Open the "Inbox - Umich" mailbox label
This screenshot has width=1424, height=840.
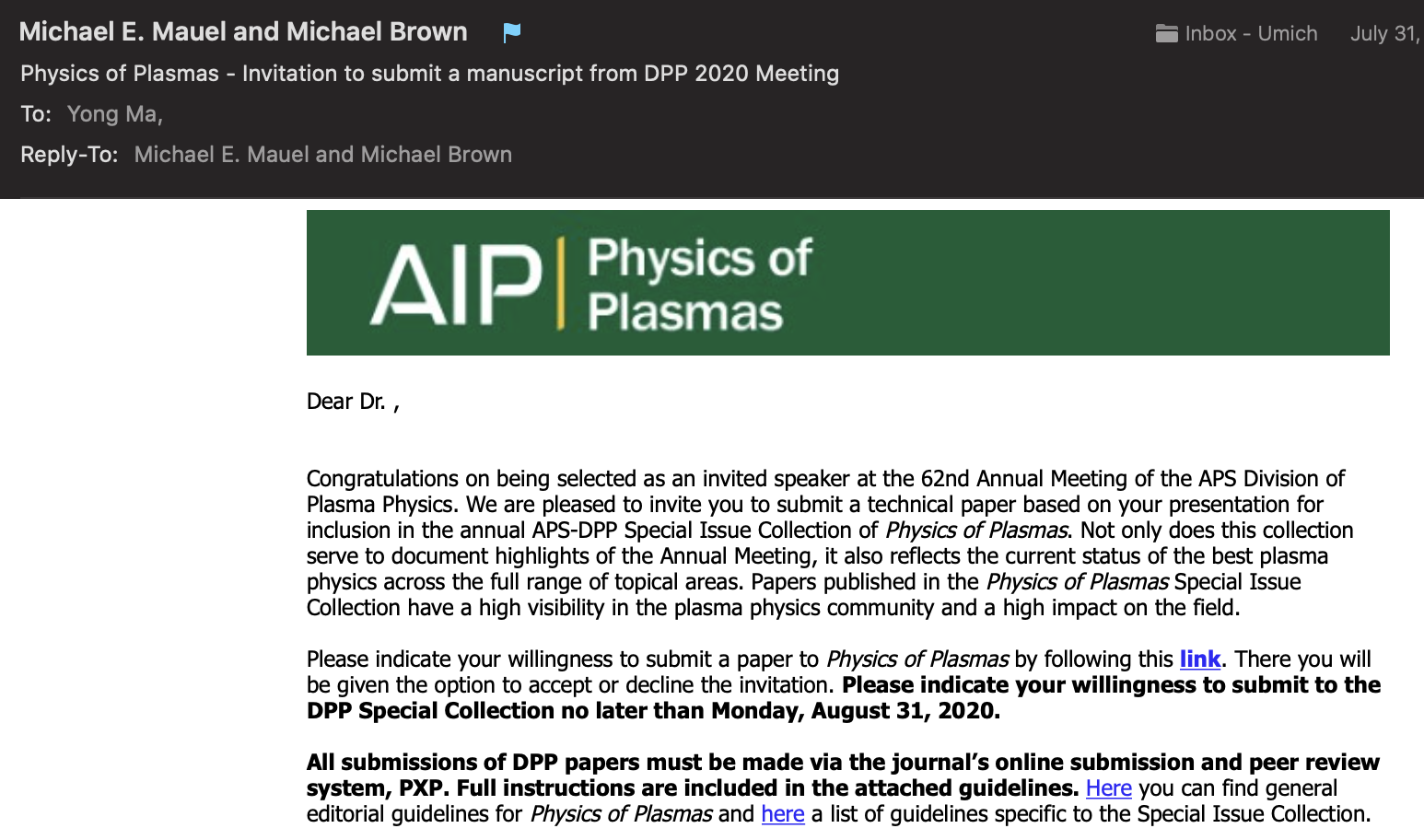point(1250,34)
